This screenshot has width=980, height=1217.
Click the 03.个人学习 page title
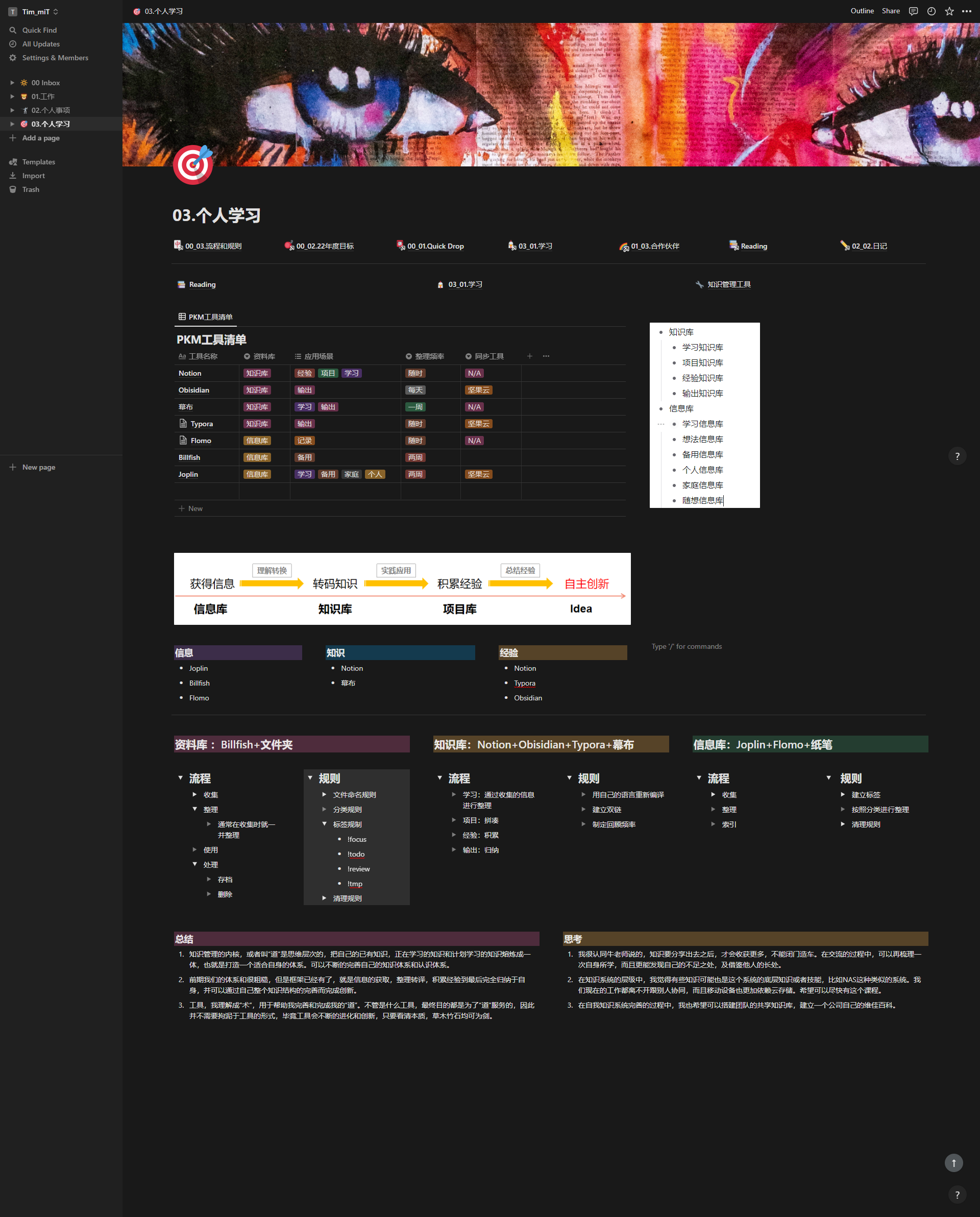pos(216,215)
